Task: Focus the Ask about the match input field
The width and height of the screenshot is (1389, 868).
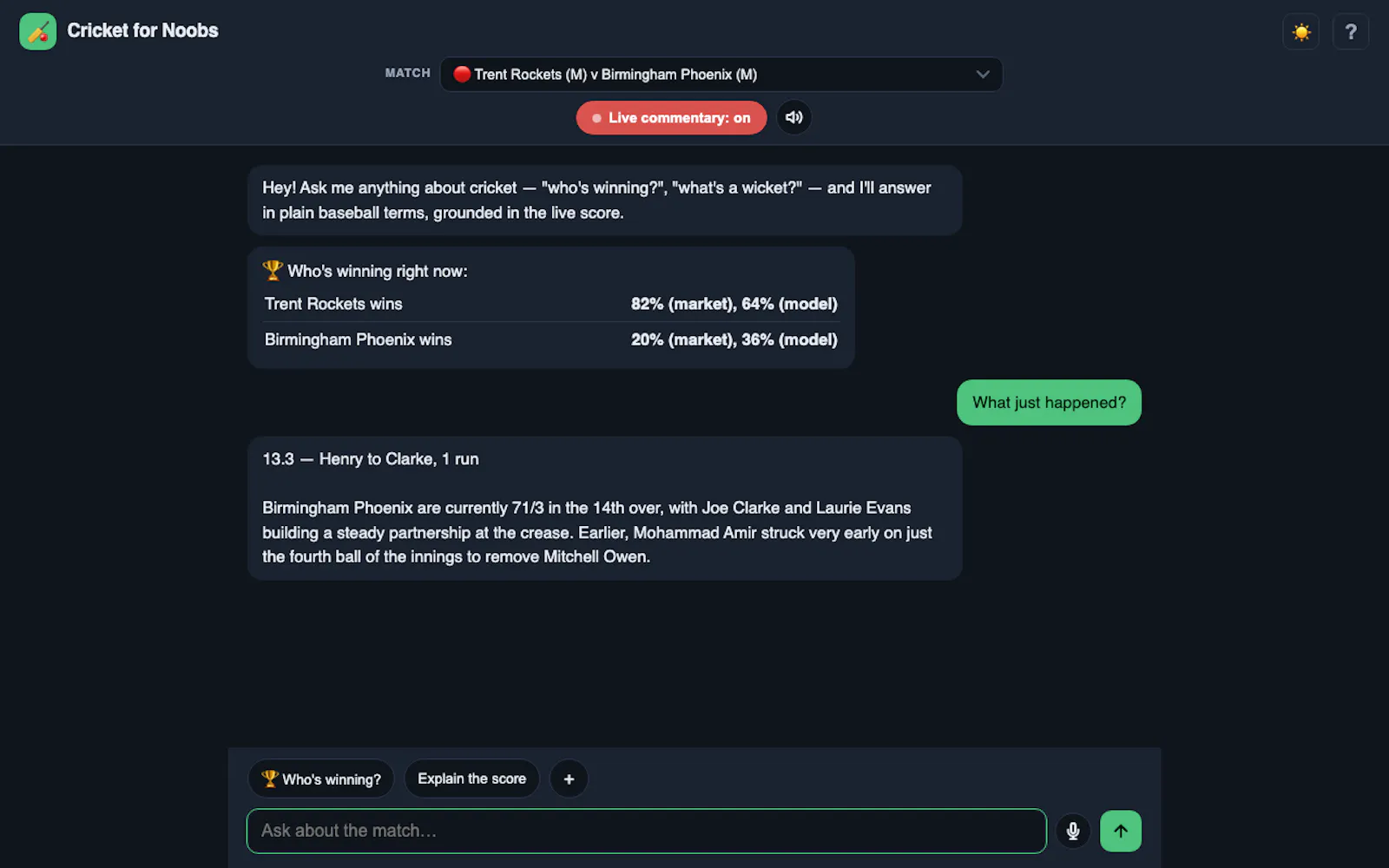Action: click(x=647, y=831)
